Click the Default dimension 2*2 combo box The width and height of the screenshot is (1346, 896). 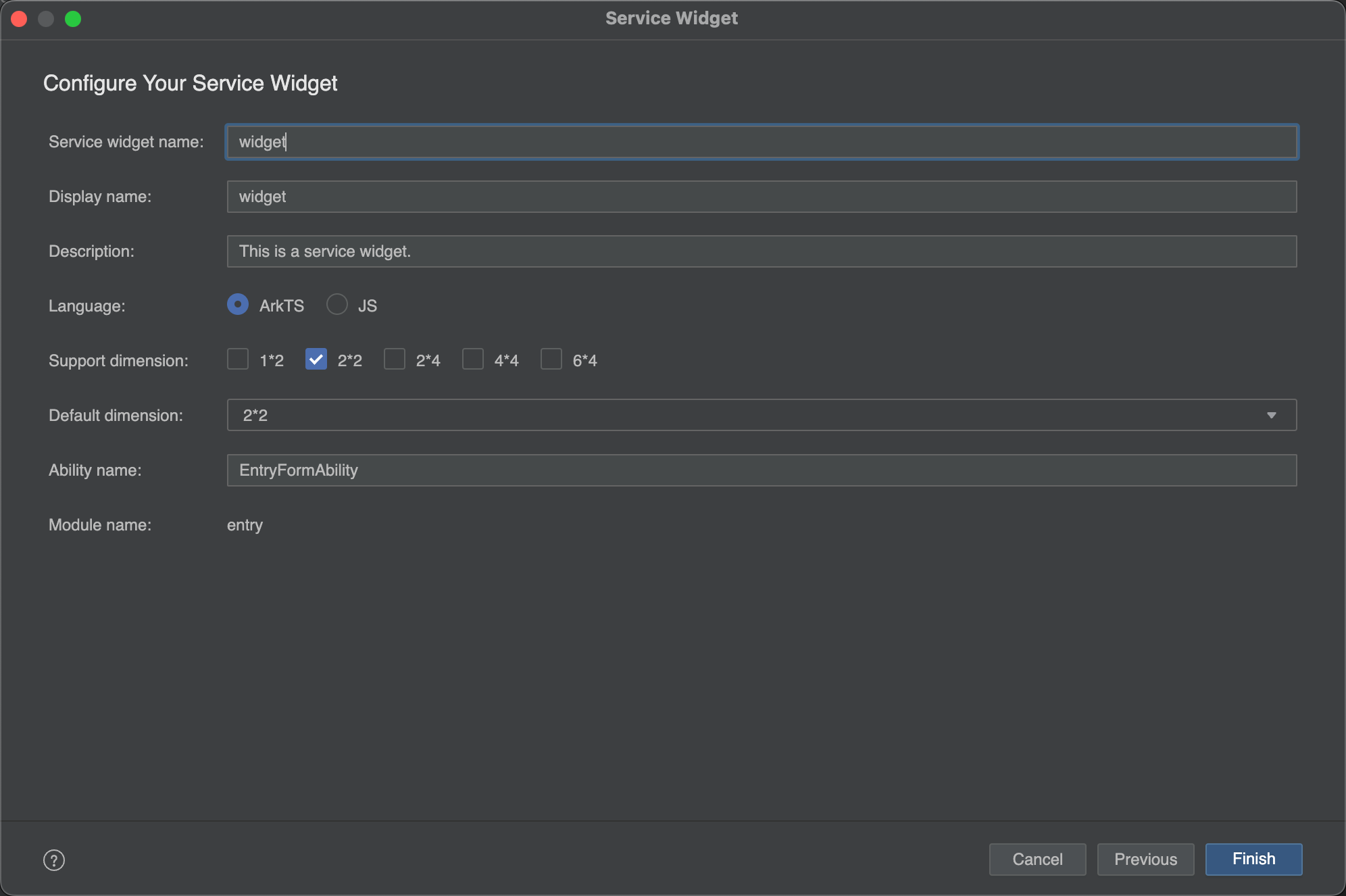(743, 415)
